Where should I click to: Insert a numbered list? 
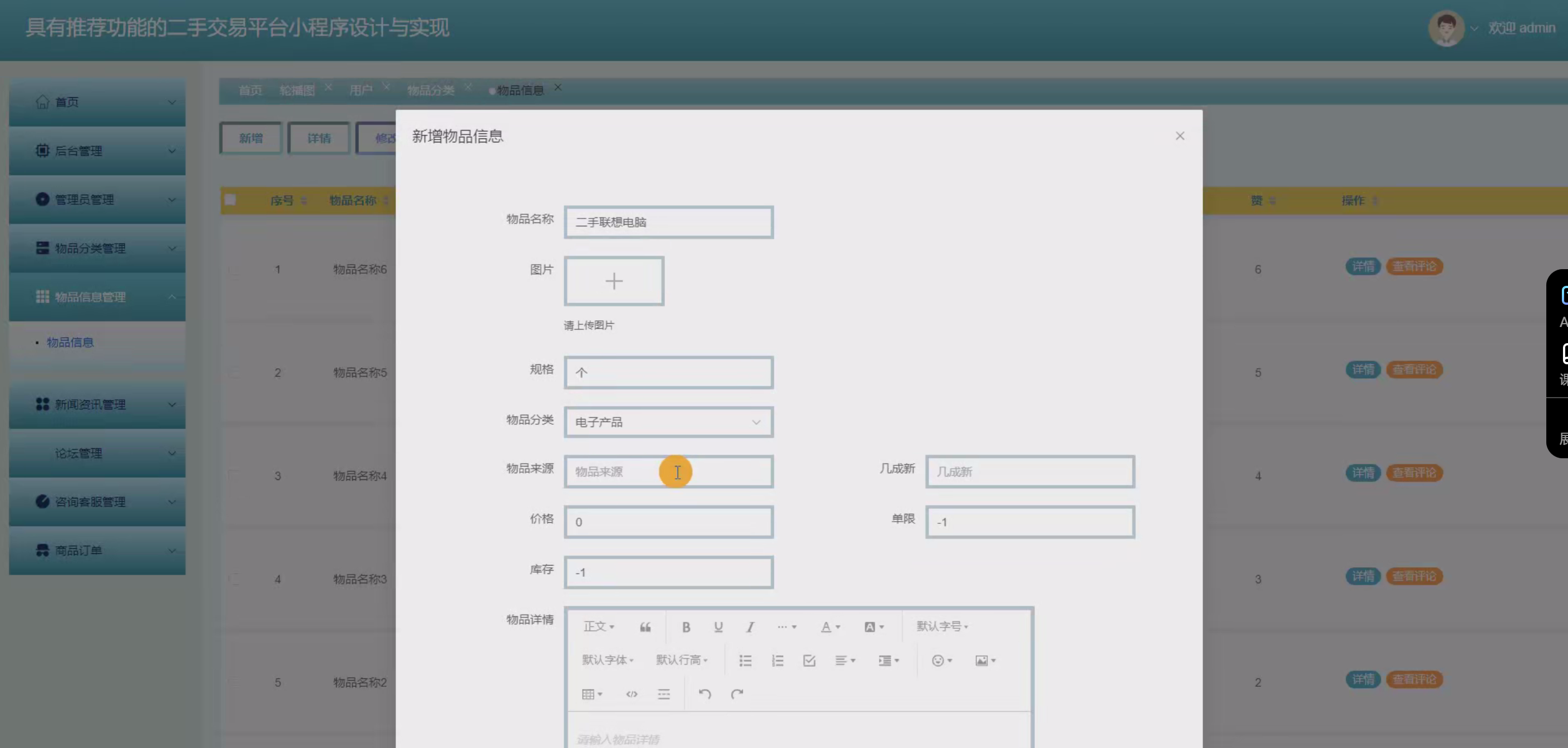777,660
